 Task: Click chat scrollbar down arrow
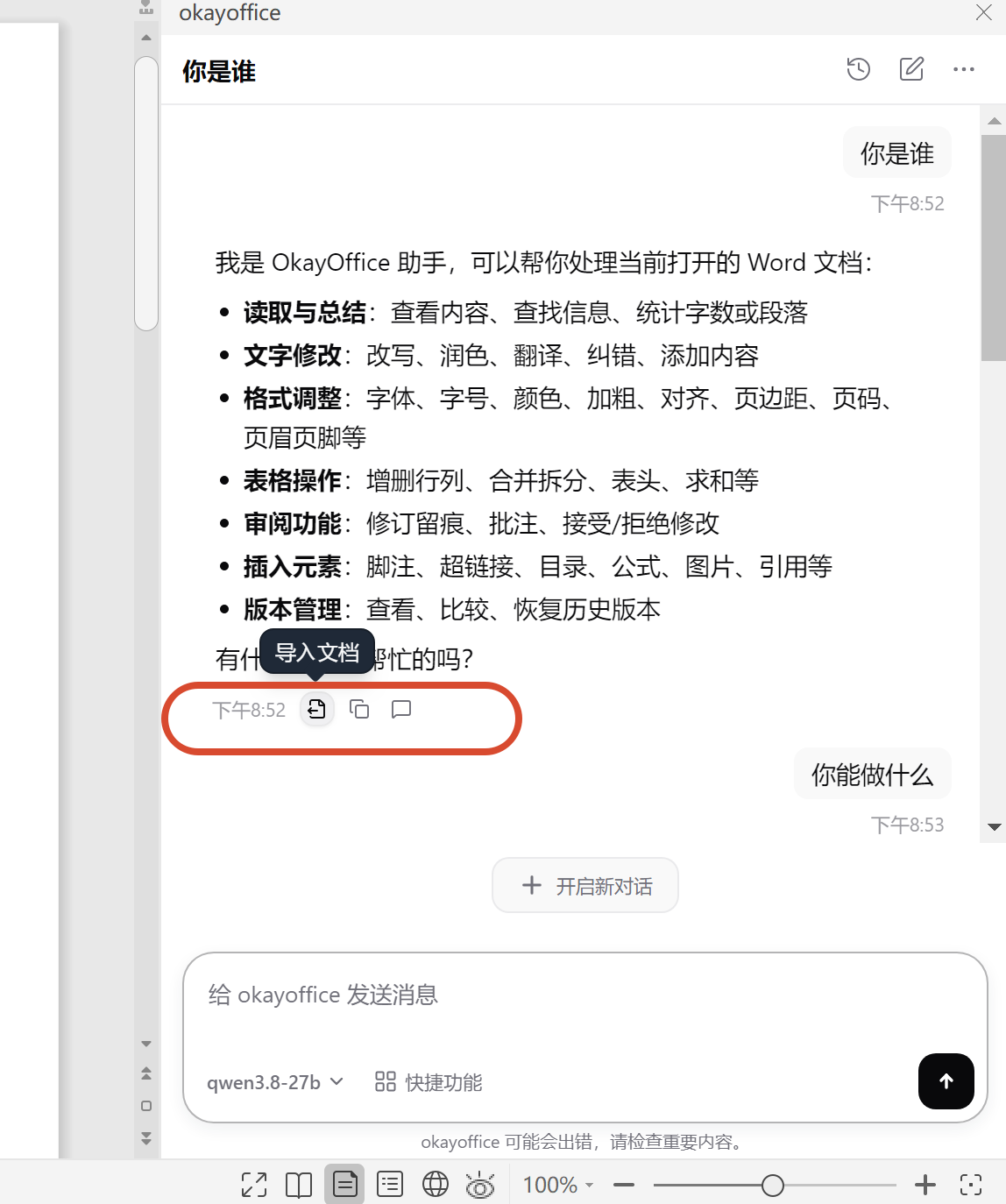[x=994, y=826]
